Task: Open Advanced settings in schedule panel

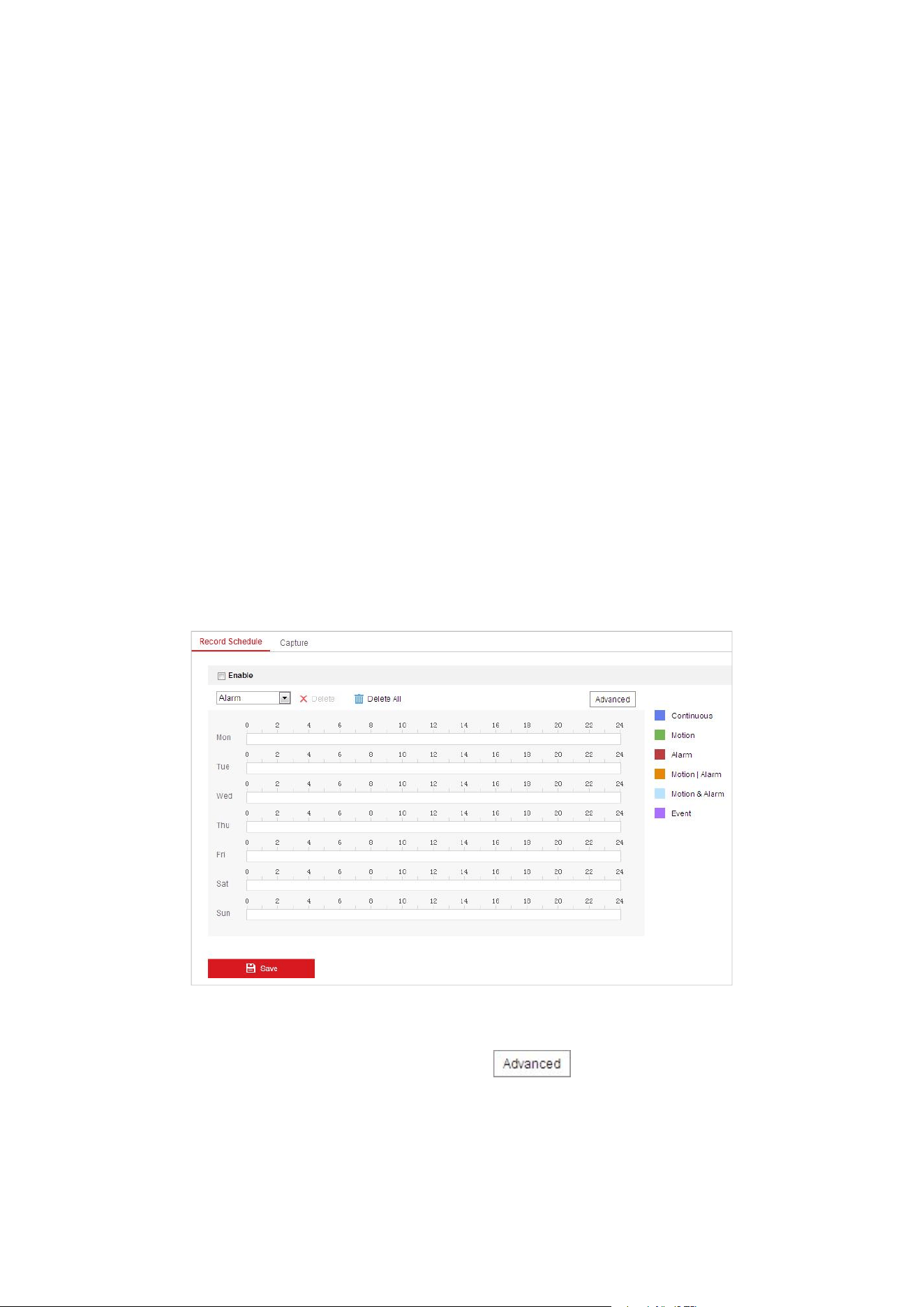Action: (612, 700)
